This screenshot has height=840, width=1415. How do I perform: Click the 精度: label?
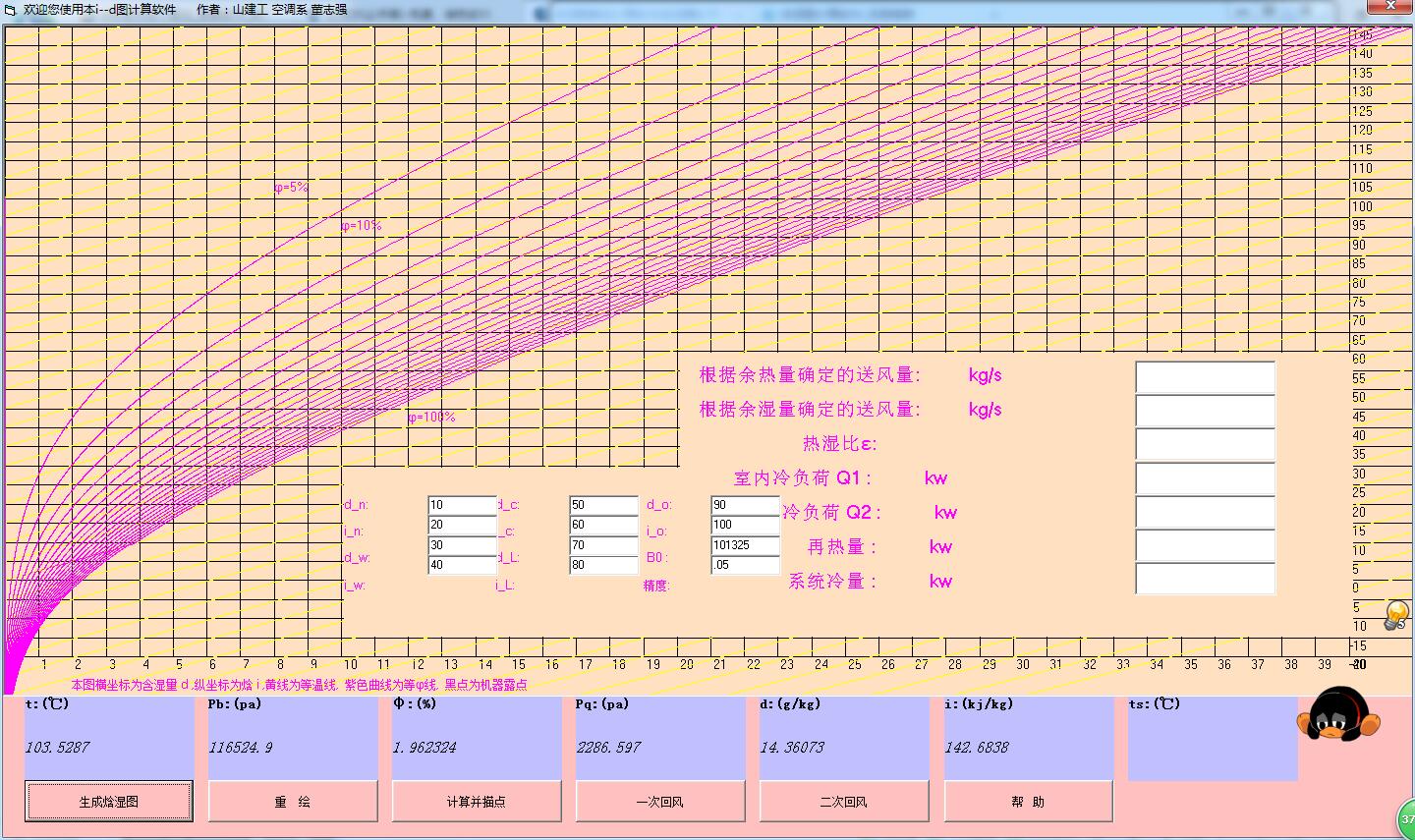click(x=656, y=586)
